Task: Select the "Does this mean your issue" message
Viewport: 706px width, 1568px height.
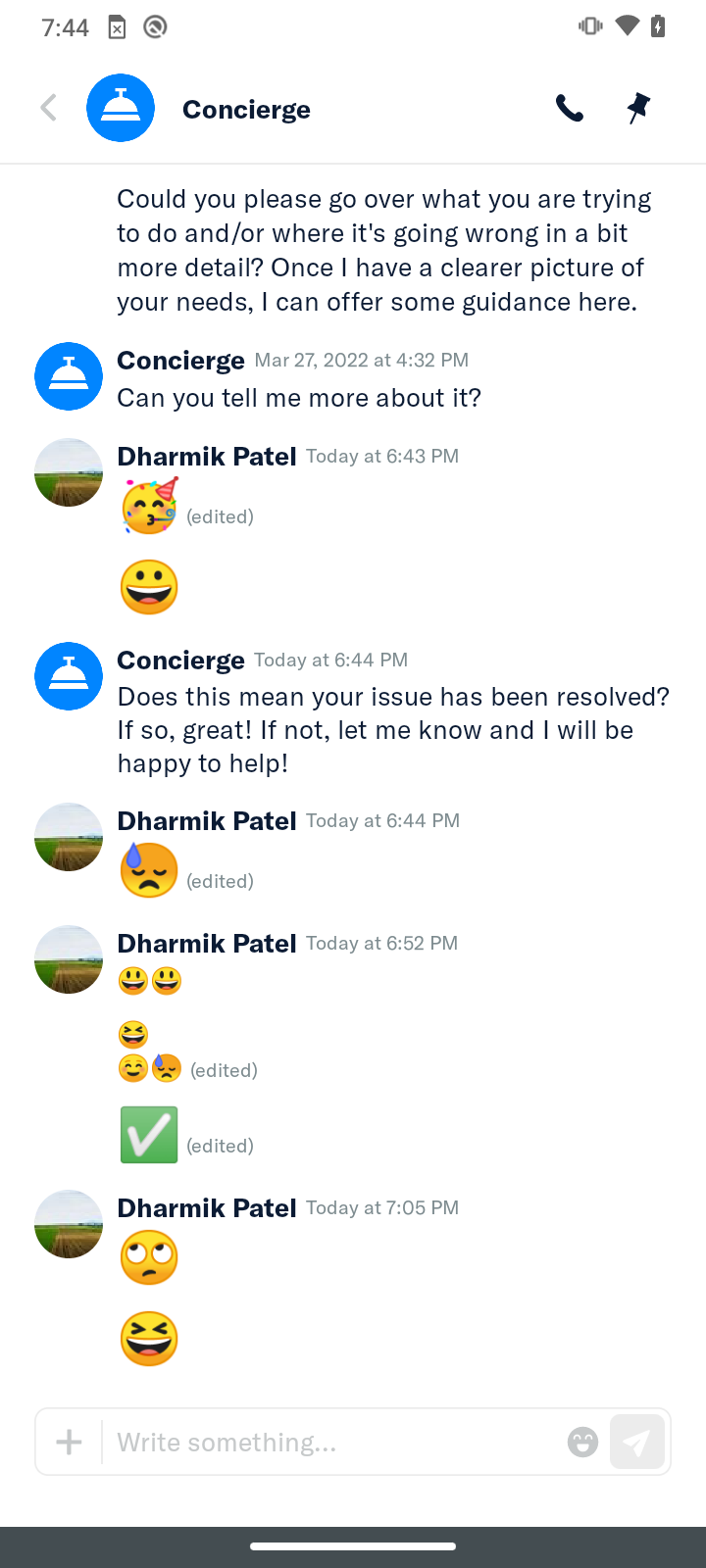Action: (393, 730)
